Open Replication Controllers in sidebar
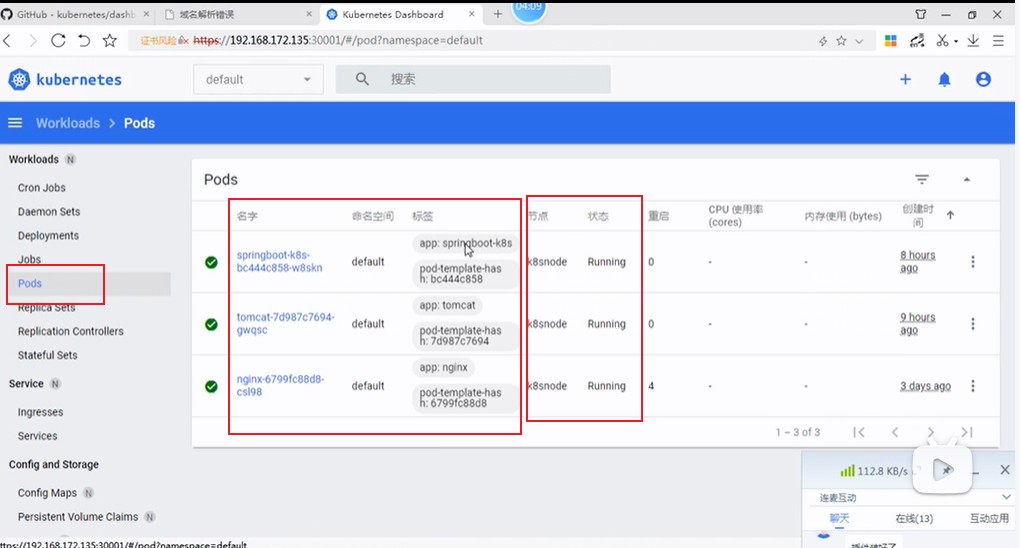The height and width of the screenshot is (548, 1020). click(70, 331)
